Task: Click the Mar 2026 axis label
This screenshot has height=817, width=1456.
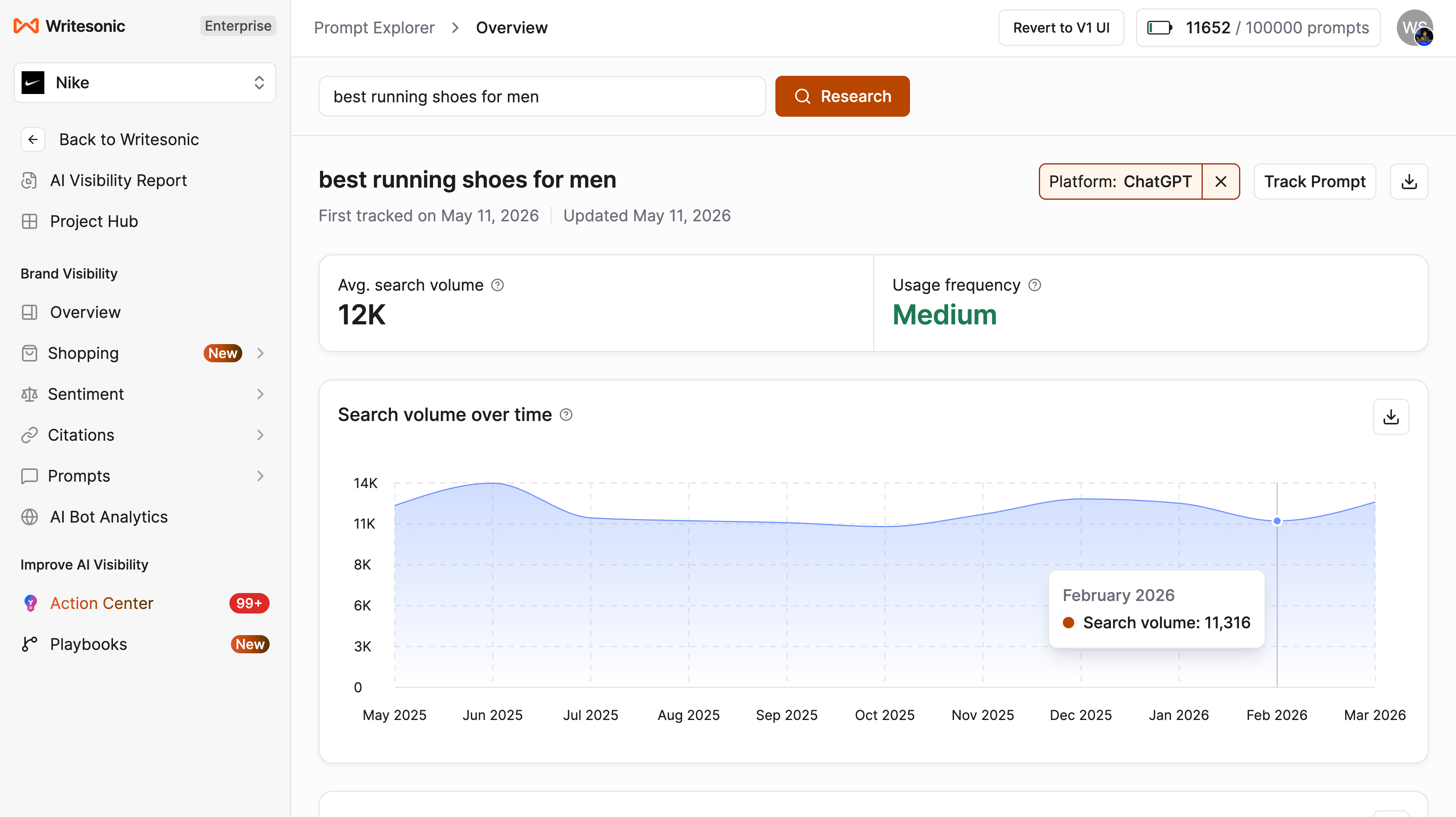Action: click(x=1374, y=715)
